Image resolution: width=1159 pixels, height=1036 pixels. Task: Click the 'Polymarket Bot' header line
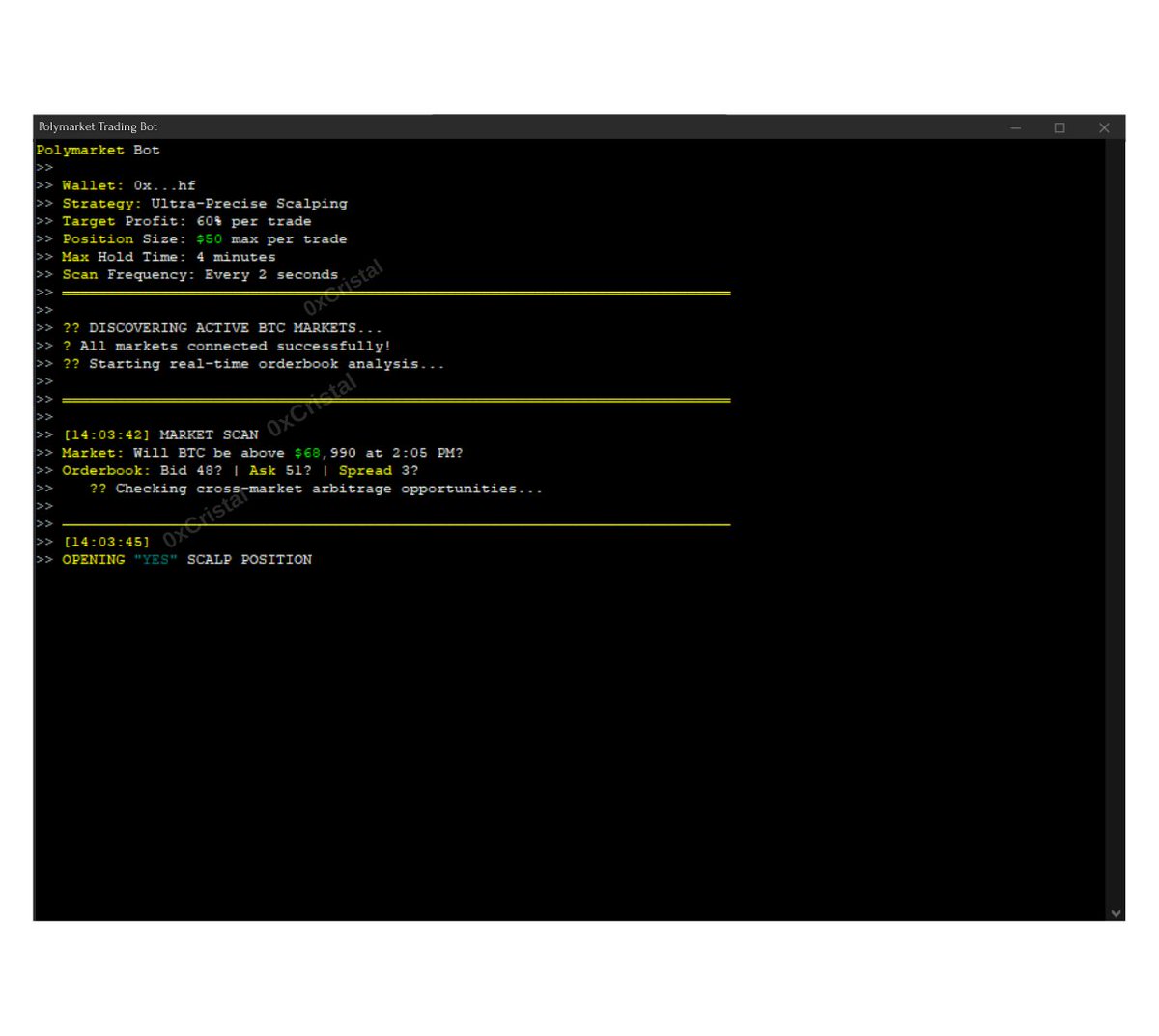99,151
